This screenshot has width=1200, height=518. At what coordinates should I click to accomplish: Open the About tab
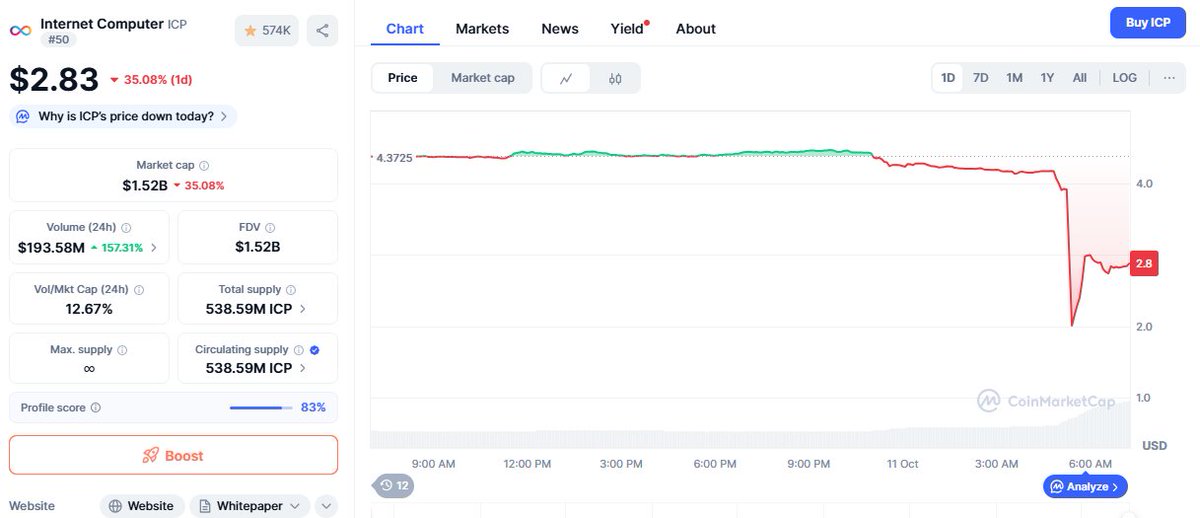pos(696,28)
